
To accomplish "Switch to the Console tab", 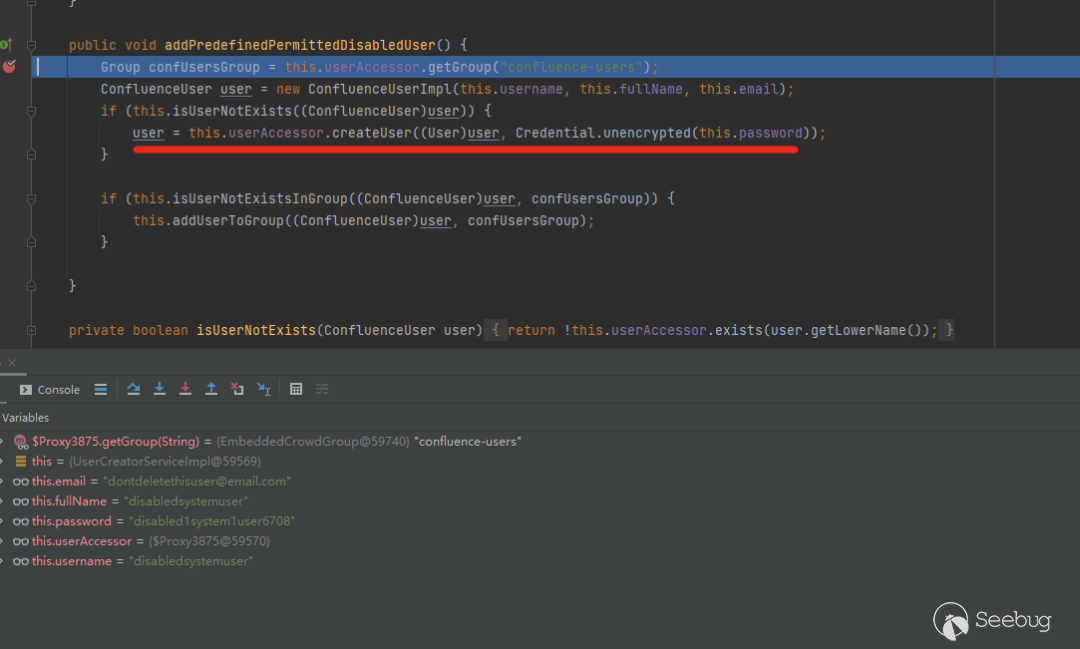I will (50, 390).
